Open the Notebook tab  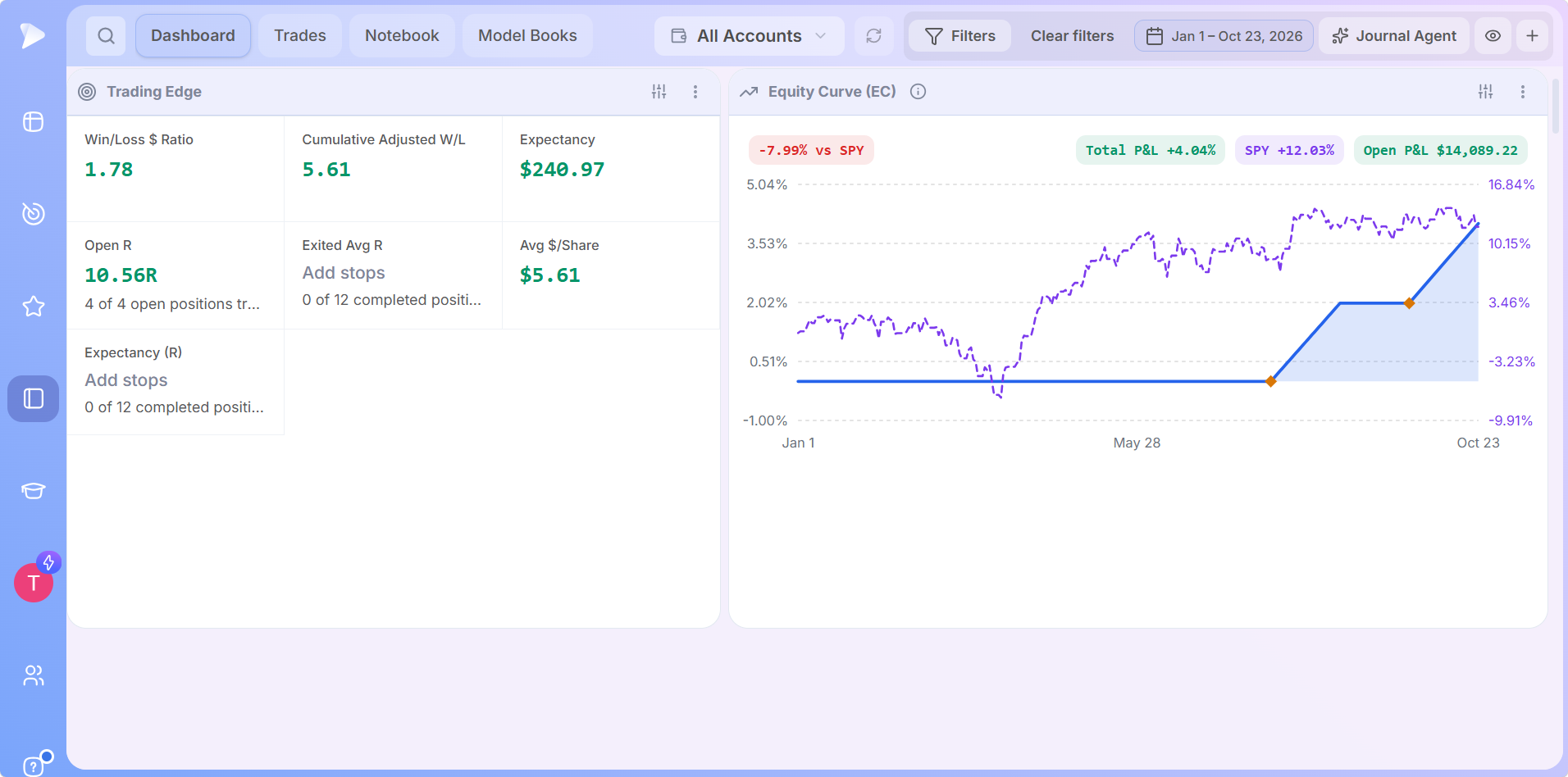pos(402,36)
